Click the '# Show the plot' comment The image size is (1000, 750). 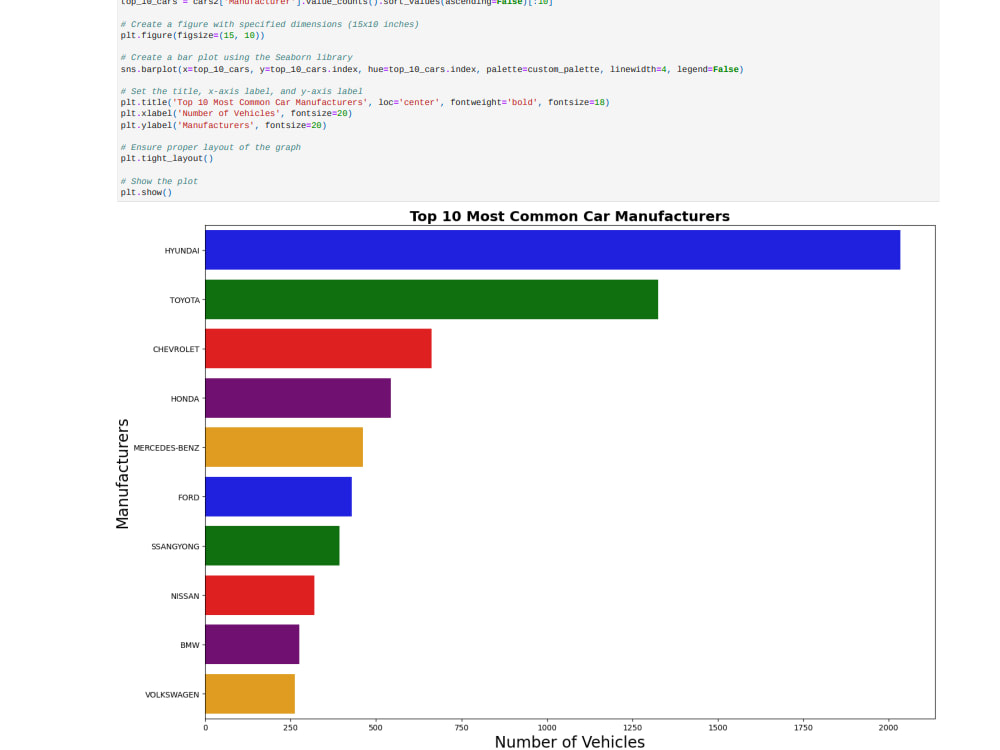click(x=159, y=181)
